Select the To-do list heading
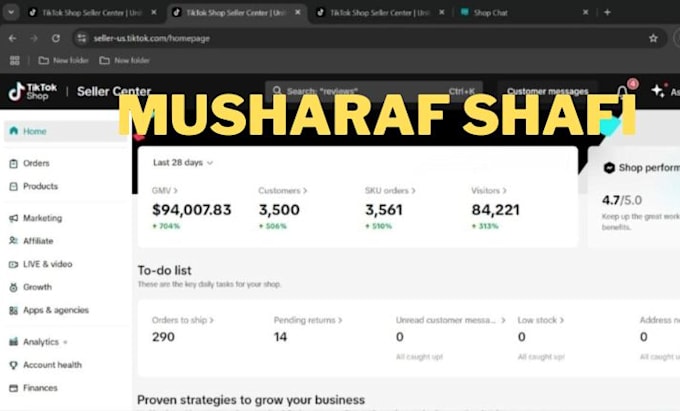The height and width of the screenshot is (411, 680). 164,271
